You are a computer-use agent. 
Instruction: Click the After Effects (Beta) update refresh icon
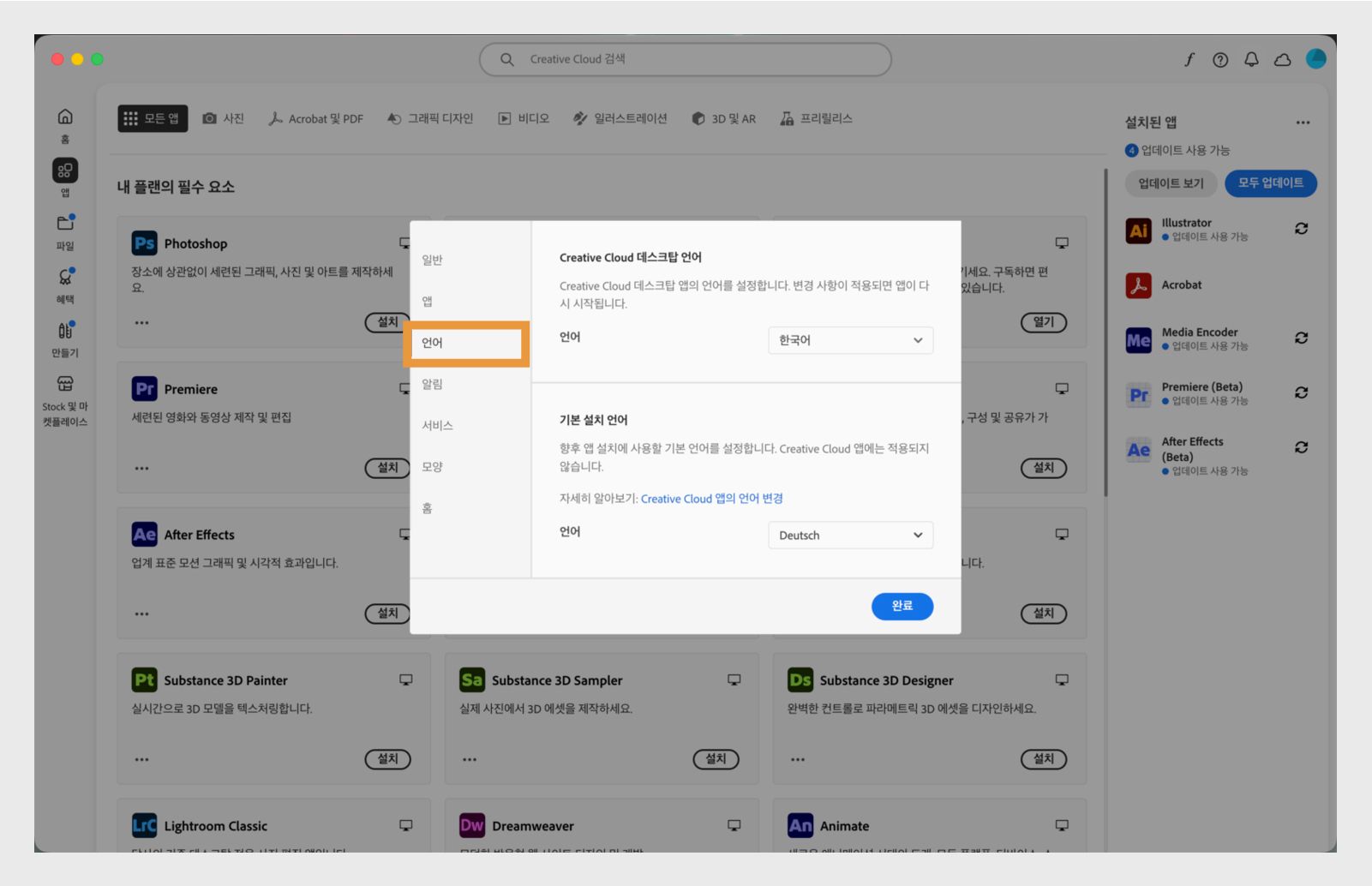pos(1301,447)
